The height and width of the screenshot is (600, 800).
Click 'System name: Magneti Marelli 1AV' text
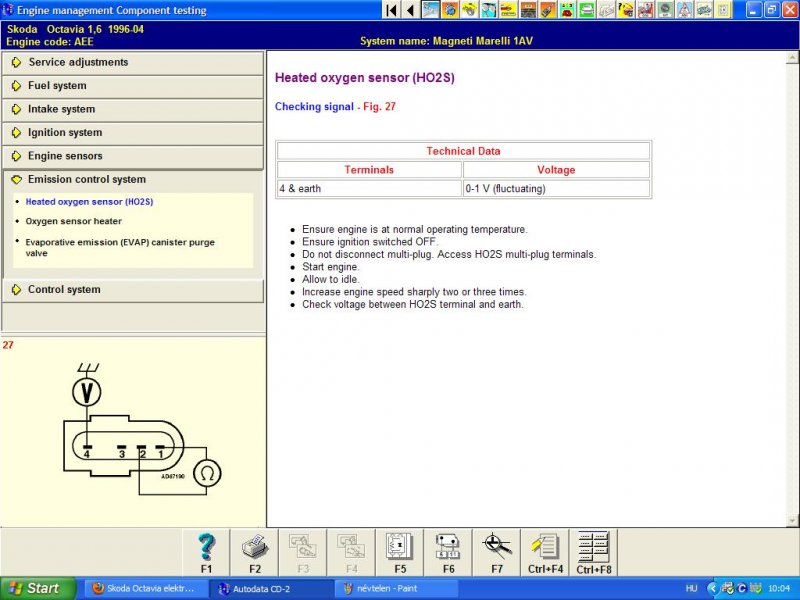pos(446,41)
